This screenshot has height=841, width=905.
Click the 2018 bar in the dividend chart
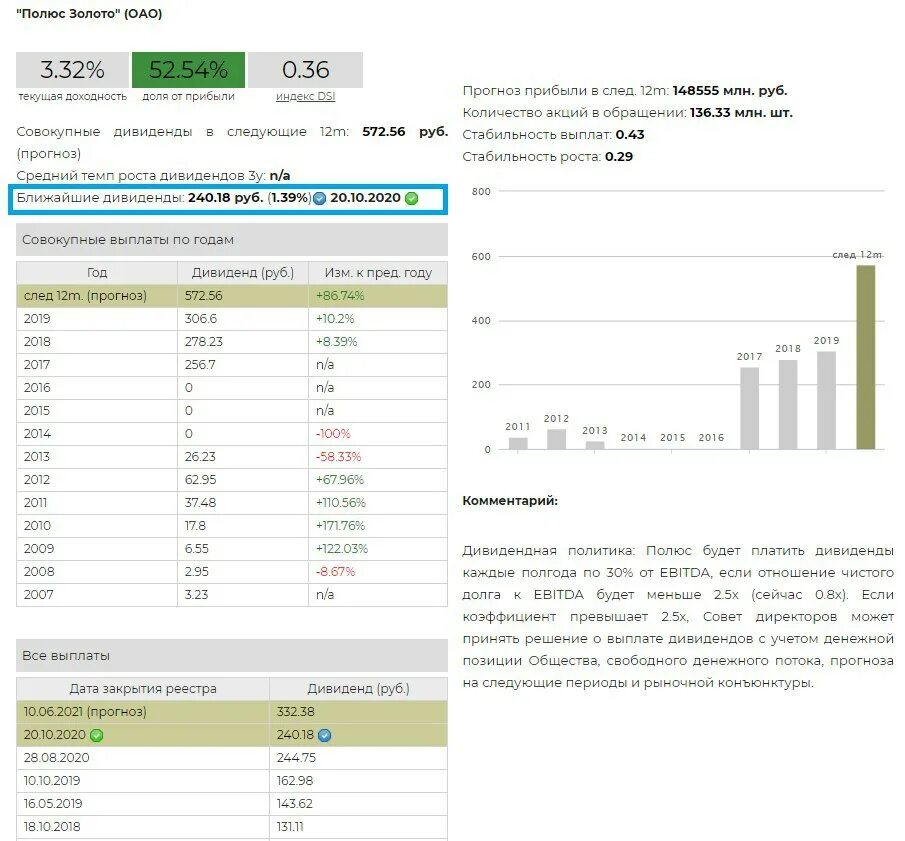(788, 405)
